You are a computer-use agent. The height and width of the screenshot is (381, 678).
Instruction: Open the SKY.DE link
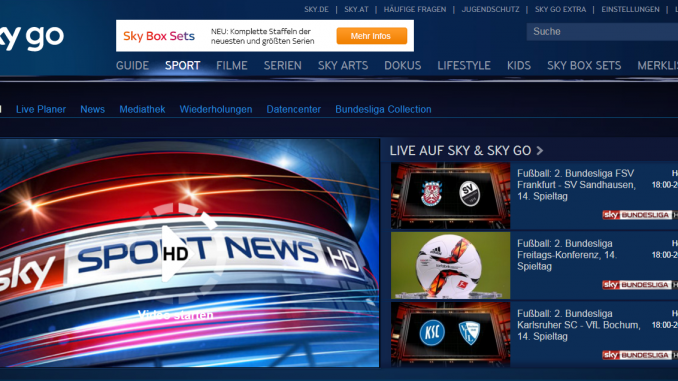coord(316,9)
